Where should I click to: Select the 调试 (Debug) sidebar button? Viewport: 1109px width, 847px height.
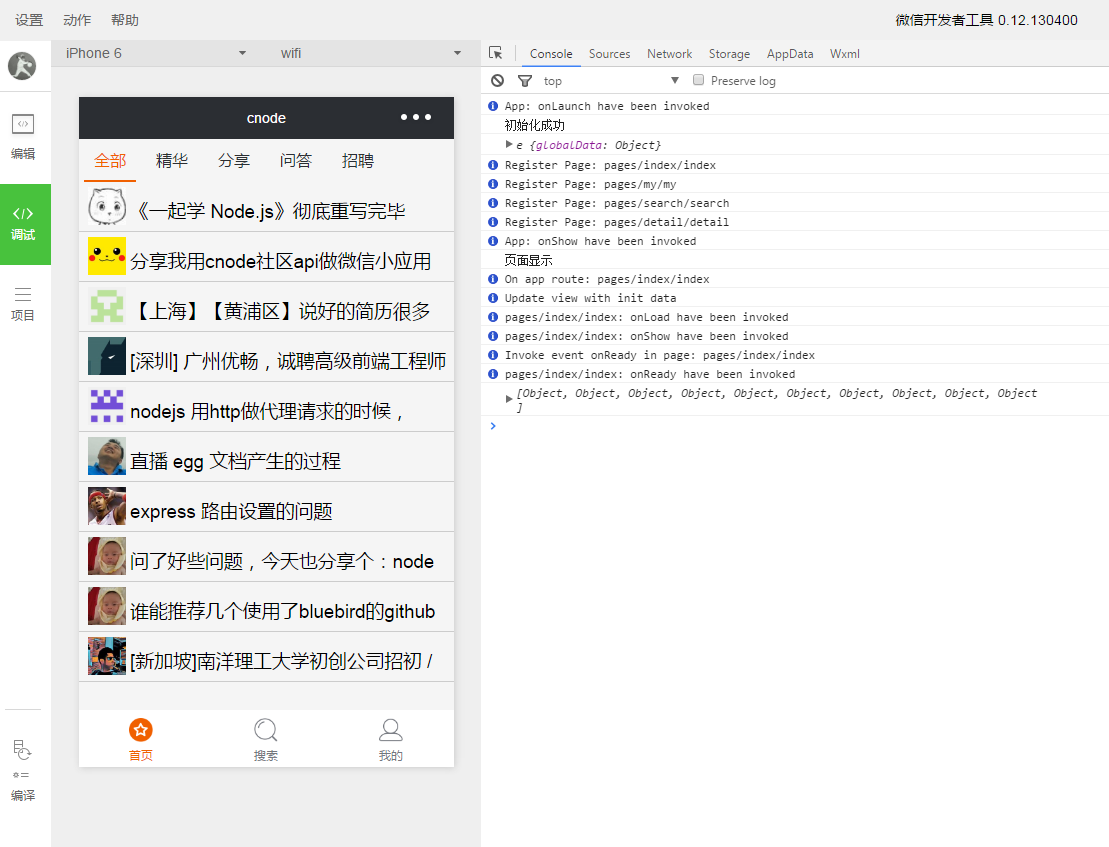point(23,223)
